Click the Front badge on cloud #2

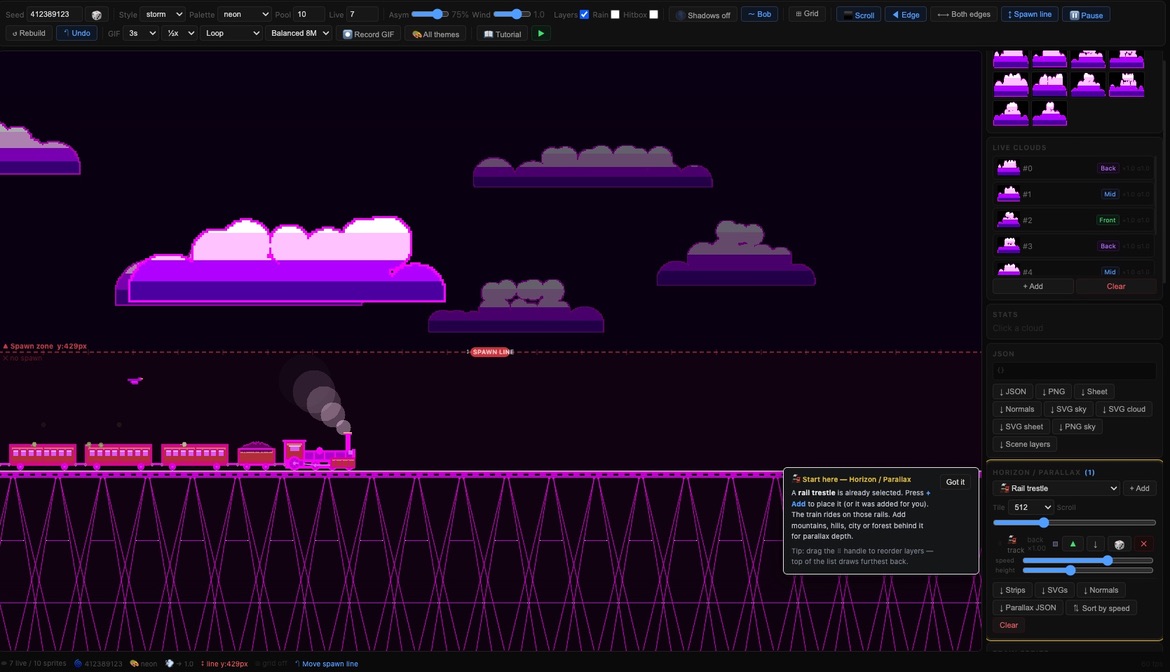[1107, 220]
